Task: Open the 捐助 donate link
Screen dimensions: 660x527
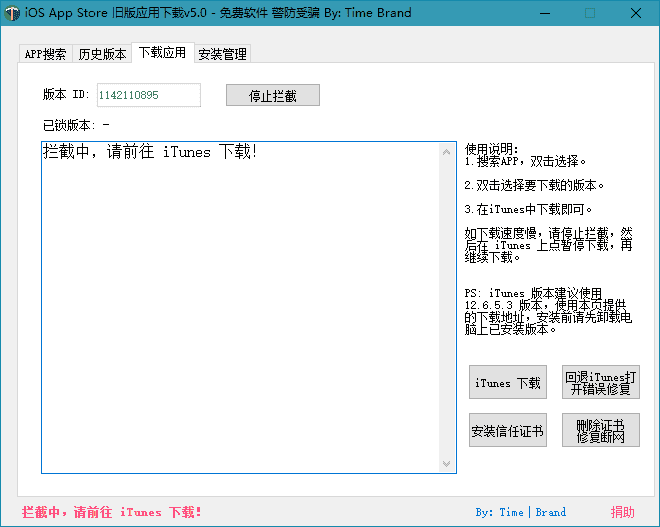Action: pyautogui.click(x=622, y=512)
